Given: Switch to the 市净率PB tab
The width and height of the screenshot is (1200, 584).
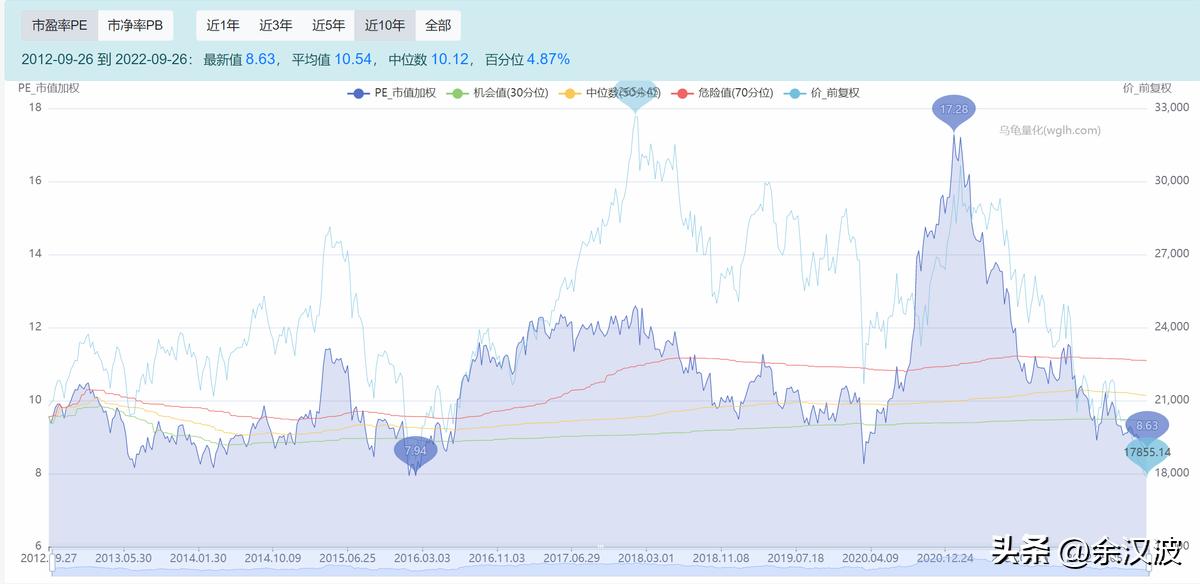Looking at the screenshot, I should pos(135,26).
